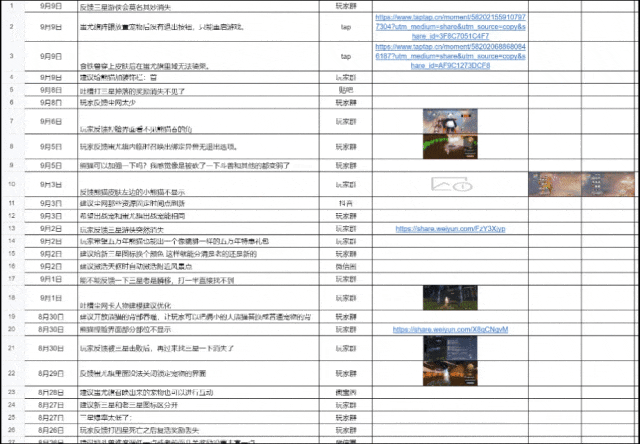Click the '9月8日' date cell in row 5
This screenshot has height=444, width=640.
click(51, 90)
